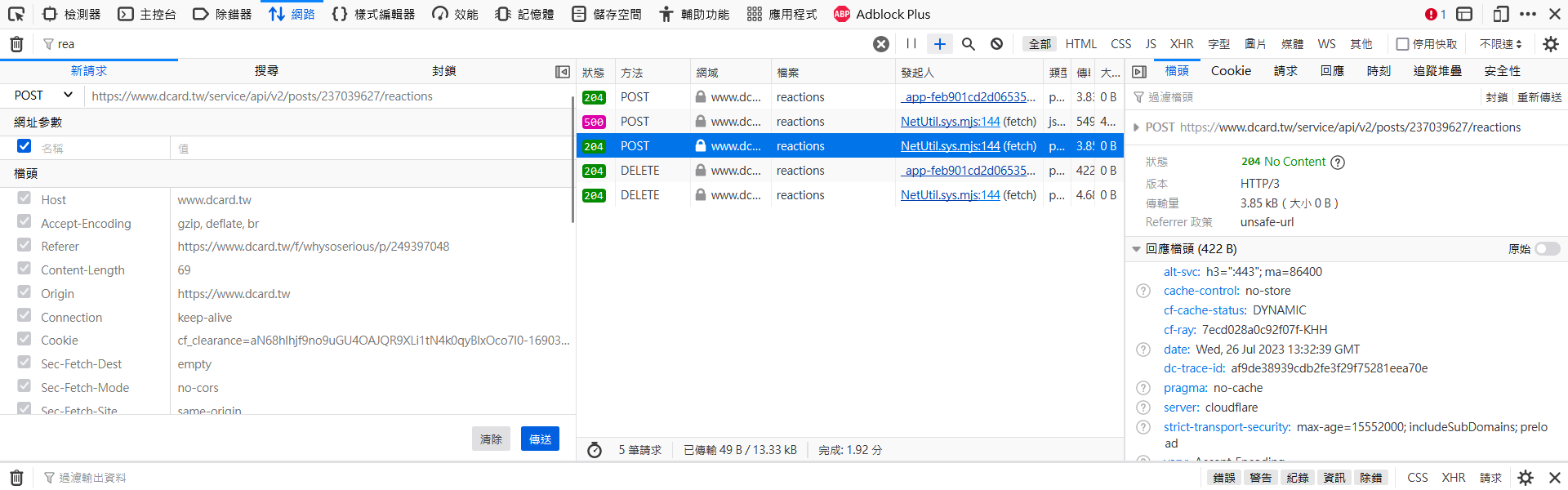The image size is (1568, 490).
Task: Clear the filter text with X icon
Action: [x=881, y=44]
